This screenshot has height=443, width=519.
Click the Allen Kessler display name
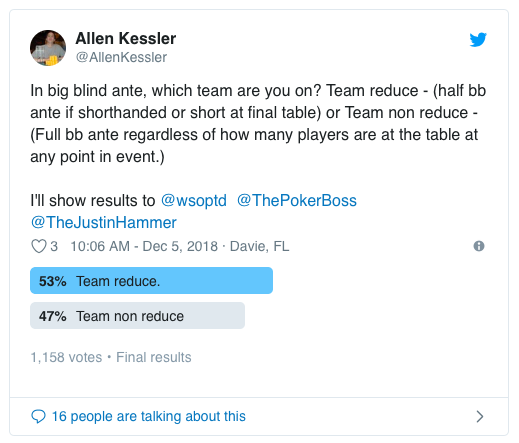coord(126,38)
